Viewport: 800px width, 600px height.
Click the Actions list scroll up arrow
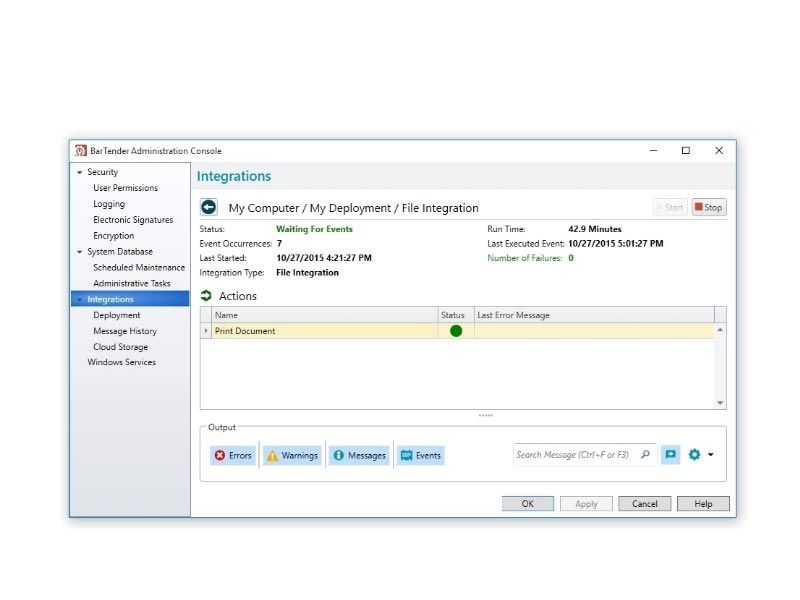pyautogui.click(x=720, y=330)
